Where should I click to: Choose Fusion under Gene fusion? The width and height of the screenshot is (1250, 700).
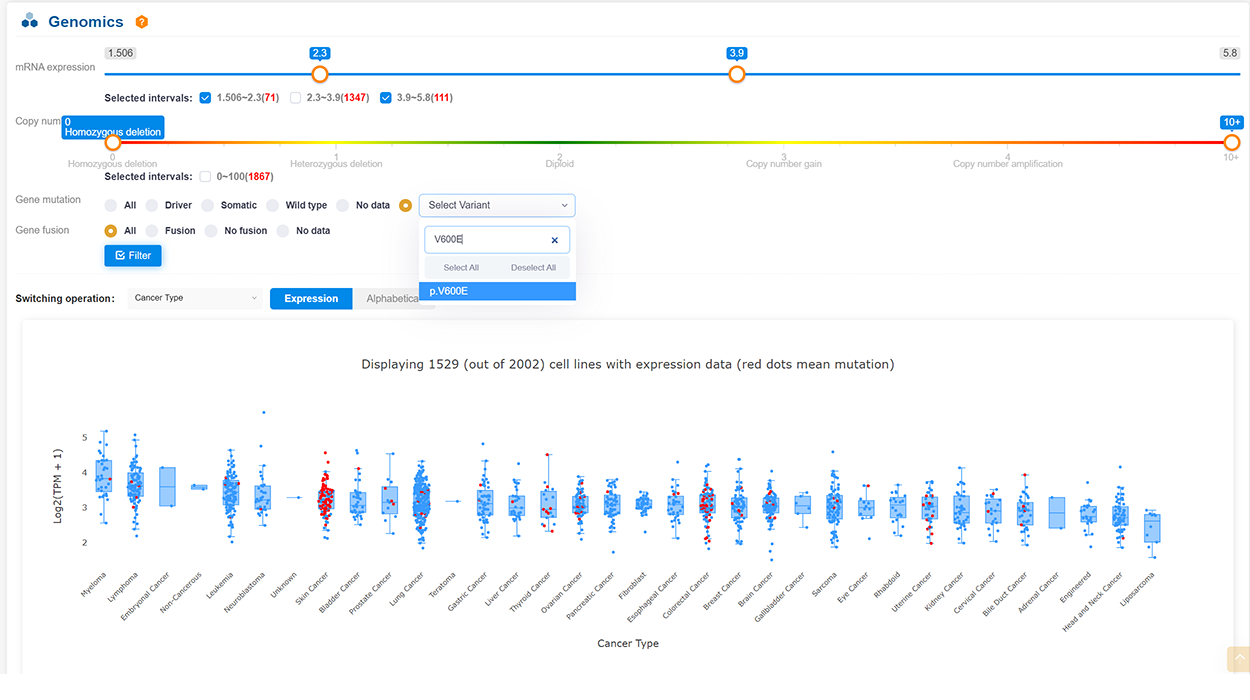152,231
